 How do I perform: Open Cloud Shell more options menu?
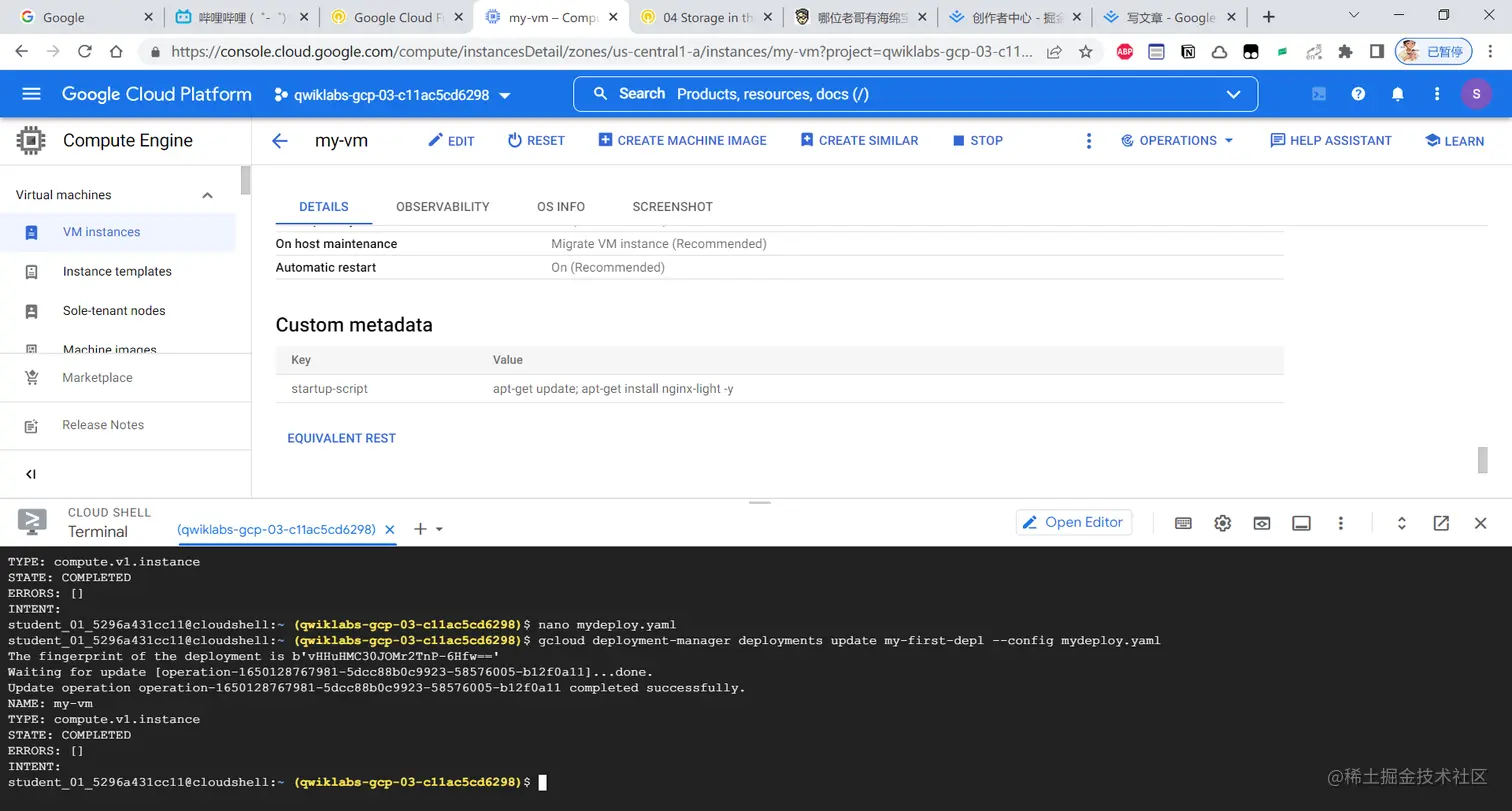point(1340,523)
